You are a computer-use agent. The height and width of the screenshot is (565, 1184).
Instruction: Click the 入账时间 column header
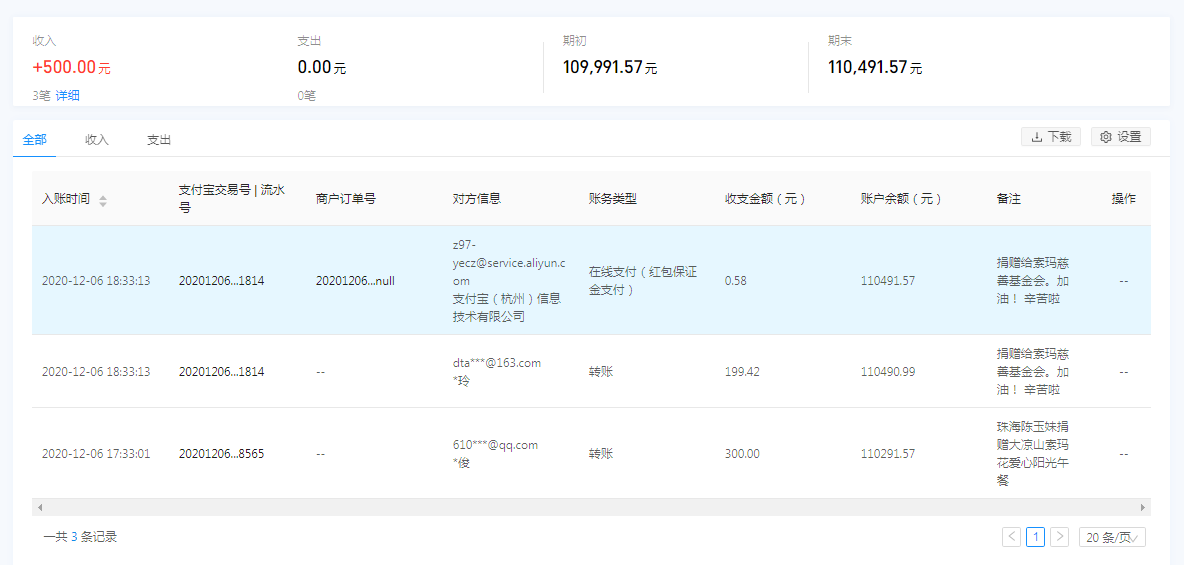pyautogui.click(x=66, y=199)
